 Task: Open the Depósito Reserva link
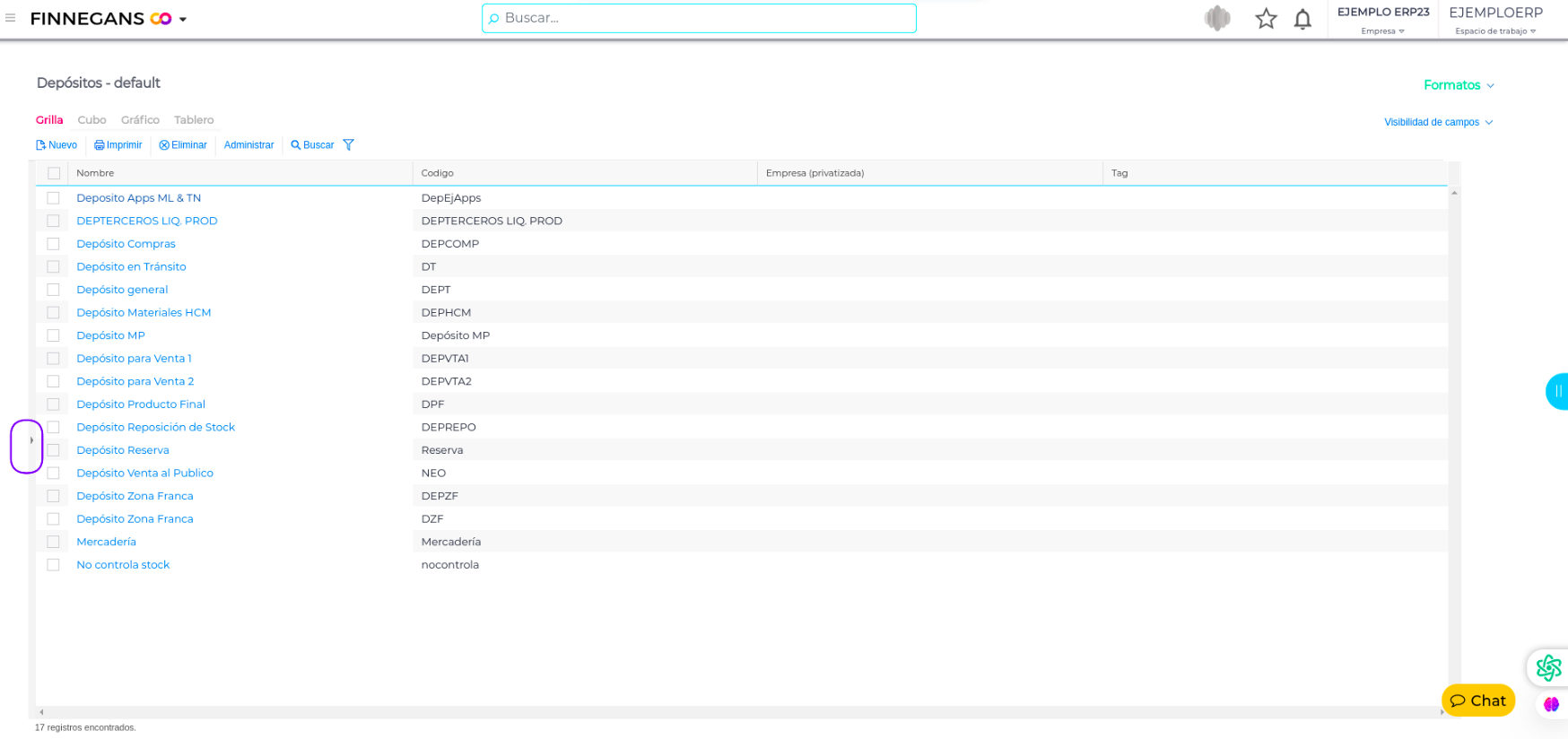pos(123,450)
